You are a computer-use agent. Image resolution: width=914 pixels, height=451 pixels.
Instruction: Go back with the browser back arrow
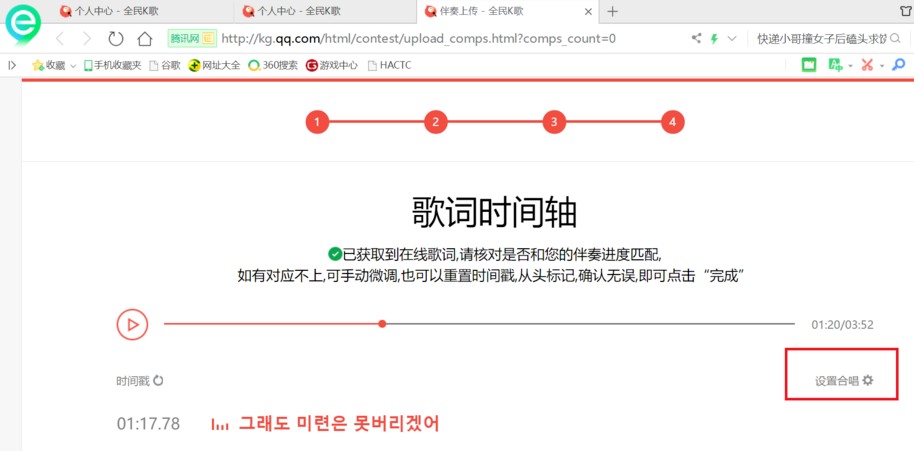59,39
